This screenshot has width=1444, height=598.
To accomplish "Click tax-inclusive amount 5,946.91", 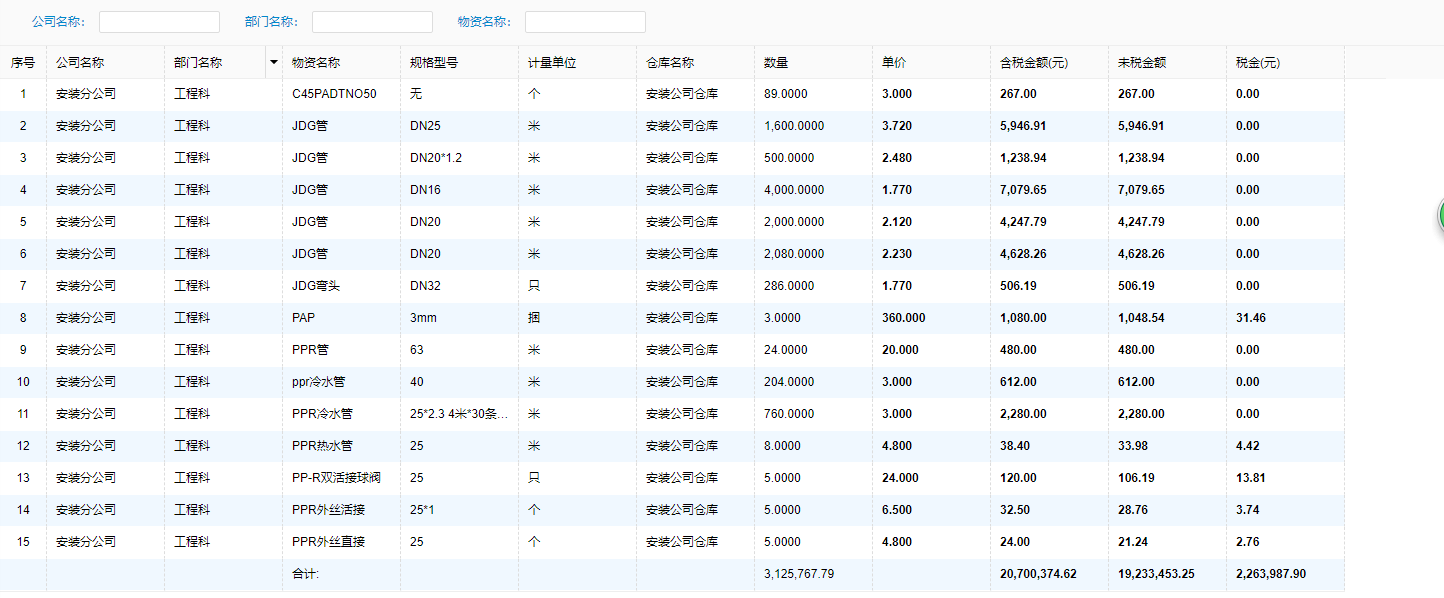I will (1023, 126).
